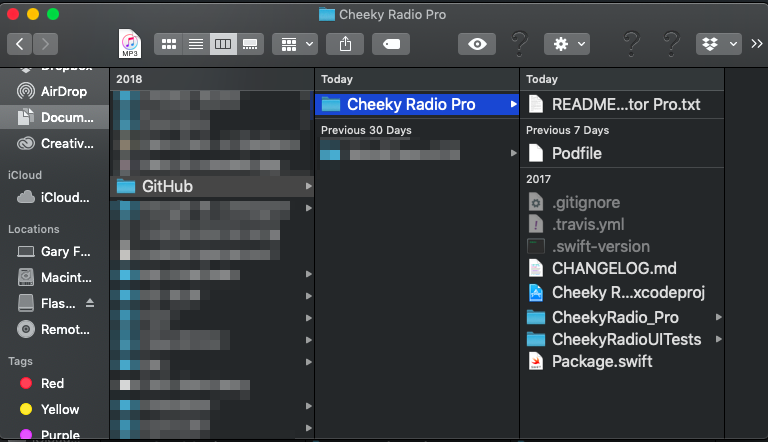This screenshot has width=768, height=442.
Task: Open the CheekyRadioUITests folder
Action: (626, 339)
